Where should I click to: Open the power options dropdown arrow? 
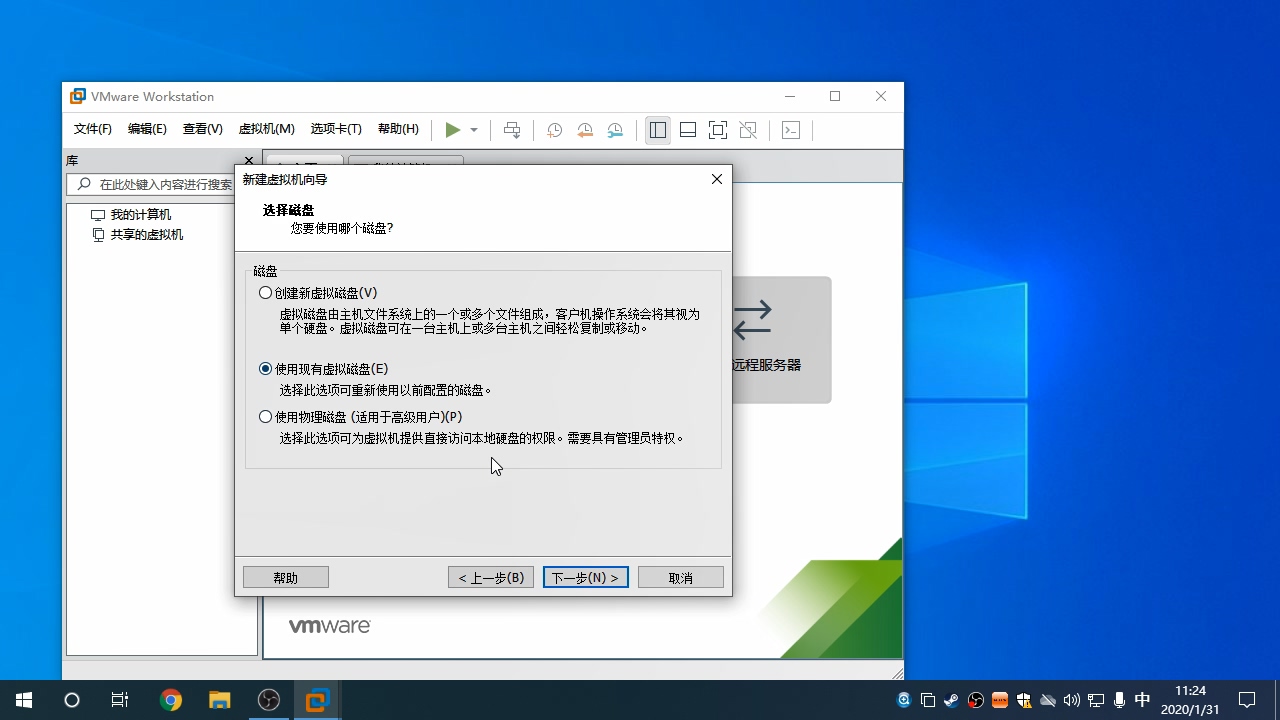click(474, 130)
